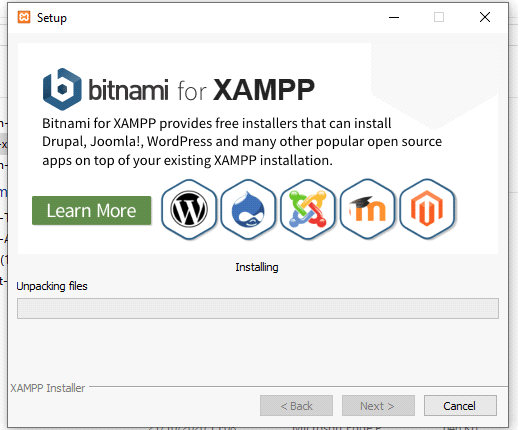
Task: Click the disabled < Back button
Action: (296, 406)
